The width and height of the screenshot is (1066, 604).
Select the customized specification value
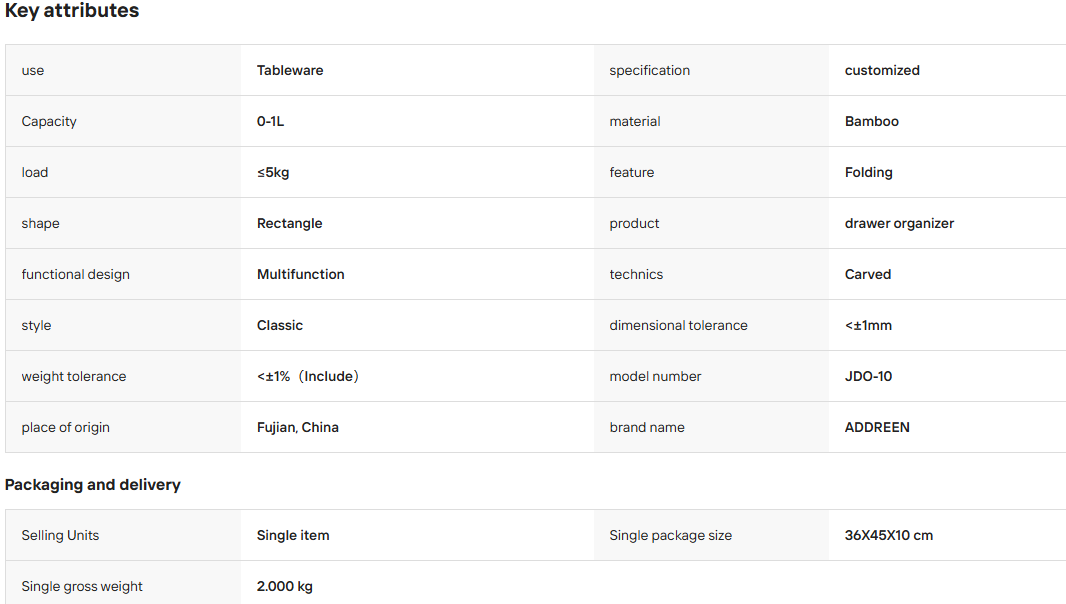(x=882, y=70)
